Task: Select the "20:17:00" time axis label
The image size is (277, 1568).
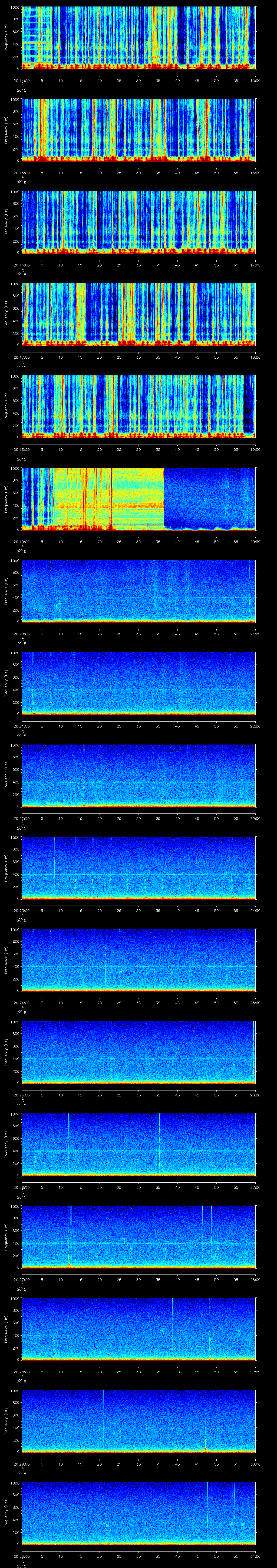Action: tap(22, 357)
